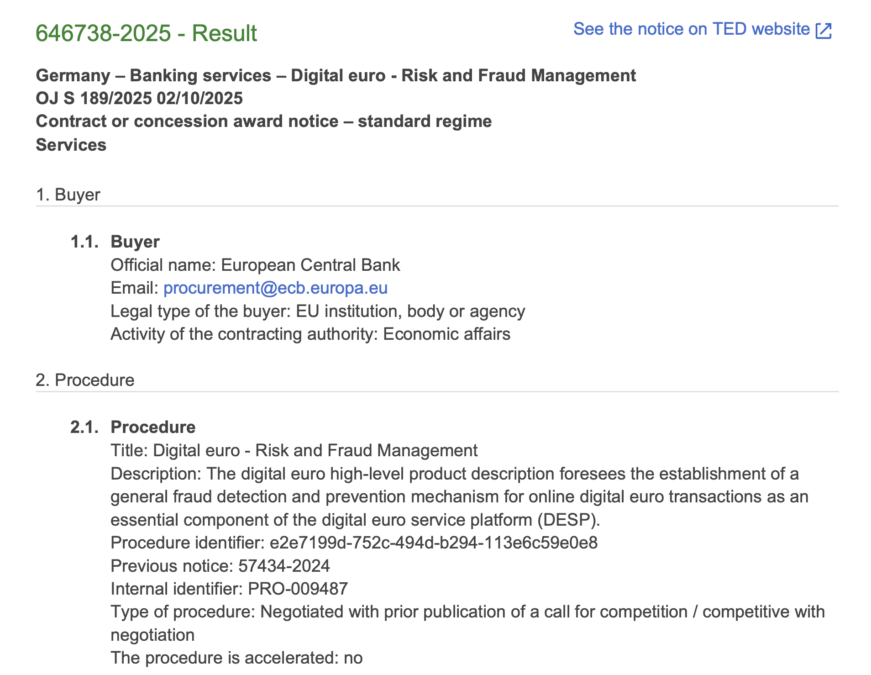
Task: Click the Procedure identifier value line
Action: click(354, 542)
